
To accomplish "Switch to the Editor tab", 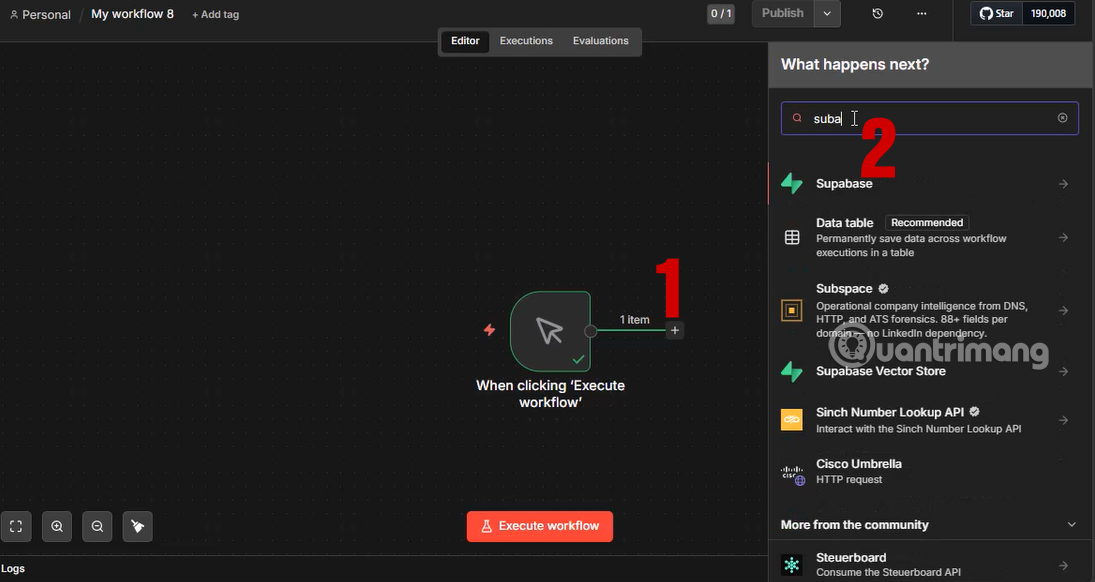I will coord(465,41).
